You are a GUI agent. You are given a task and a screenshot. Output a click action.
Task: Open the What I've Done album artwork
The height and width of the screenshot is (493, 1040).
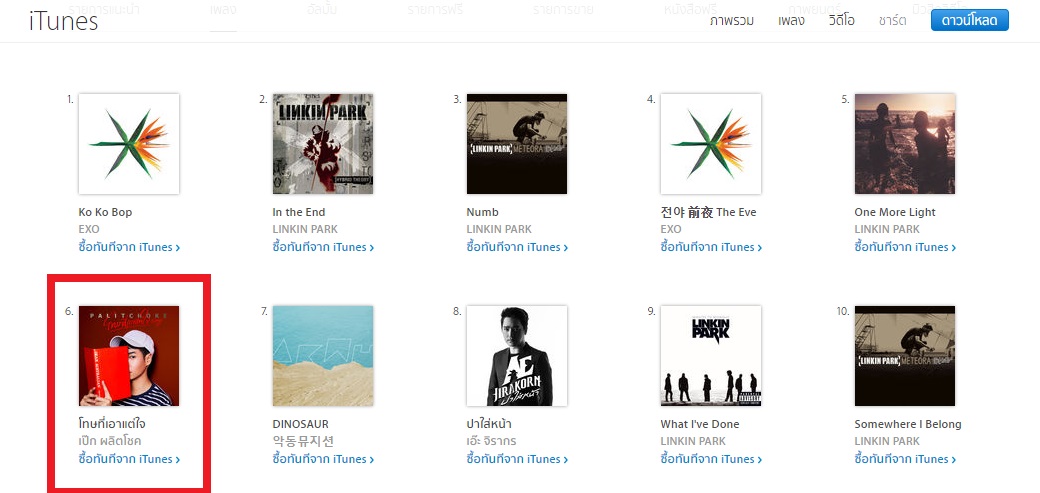click(711, 356)
